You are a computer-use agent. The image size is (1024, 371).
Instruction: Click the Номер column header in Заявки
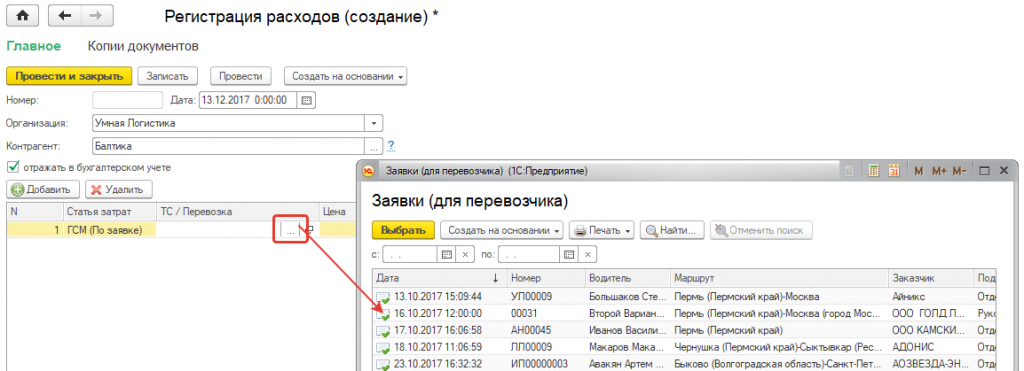pos(545,278)
